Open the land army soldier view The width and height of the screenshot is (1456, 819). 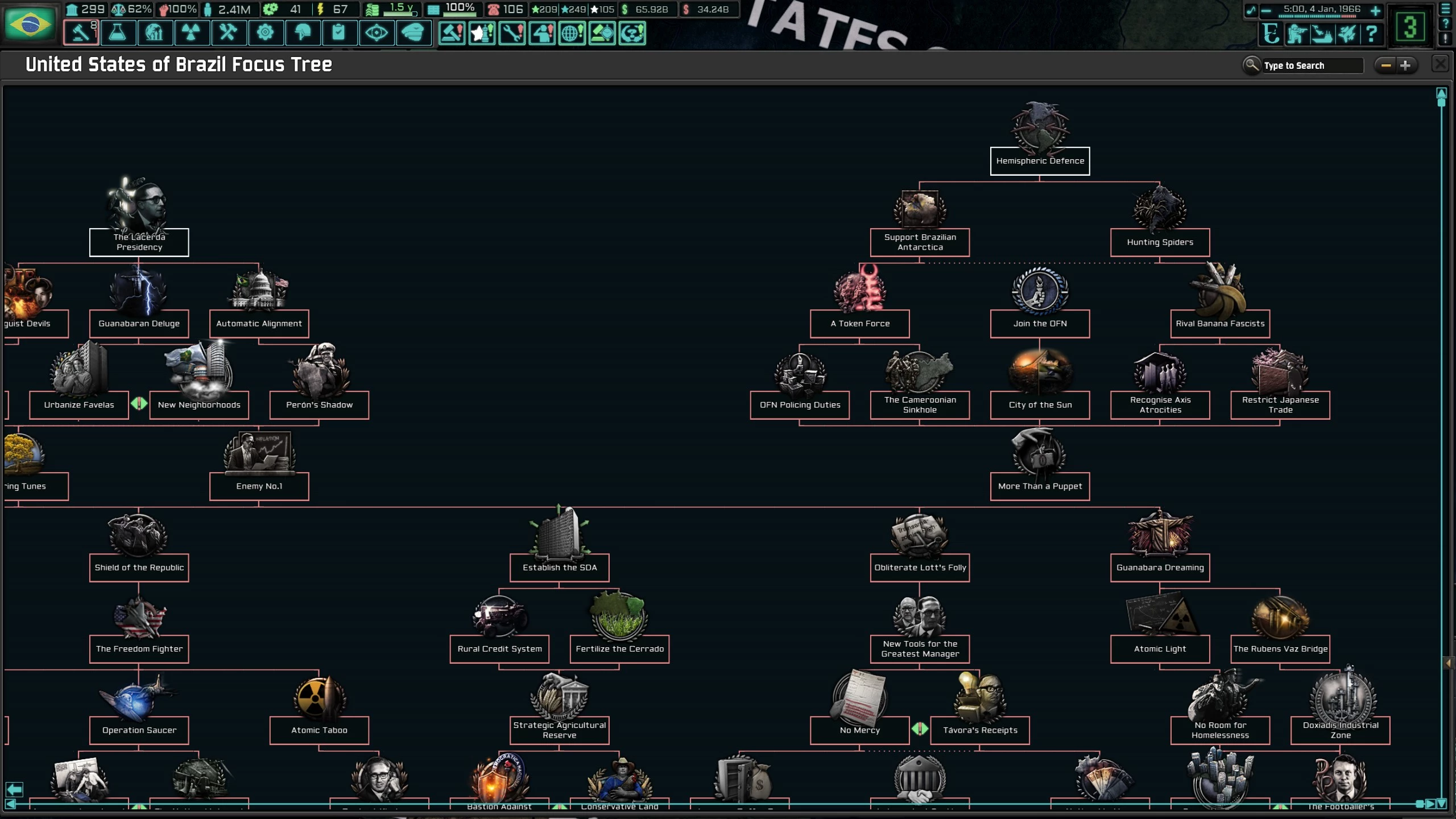click(1296, 34)
